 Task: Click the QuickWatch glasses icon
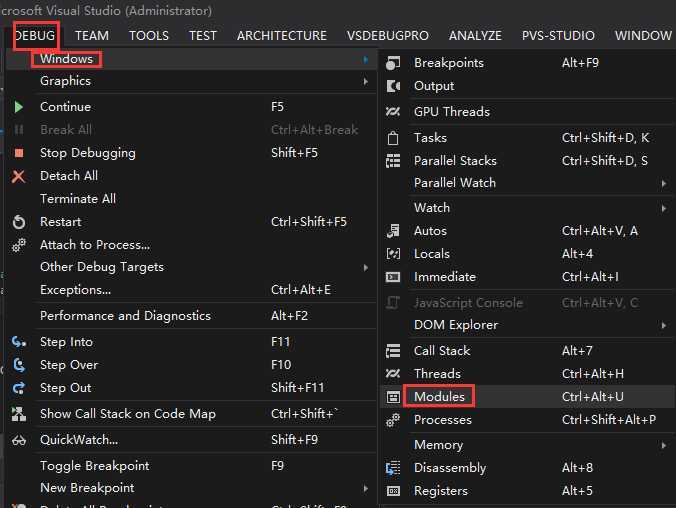(x=19, y=440)
